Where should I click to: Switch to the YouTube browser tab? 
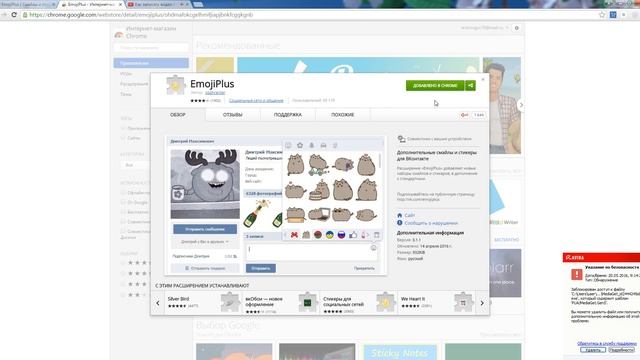[x=158, y=4]
